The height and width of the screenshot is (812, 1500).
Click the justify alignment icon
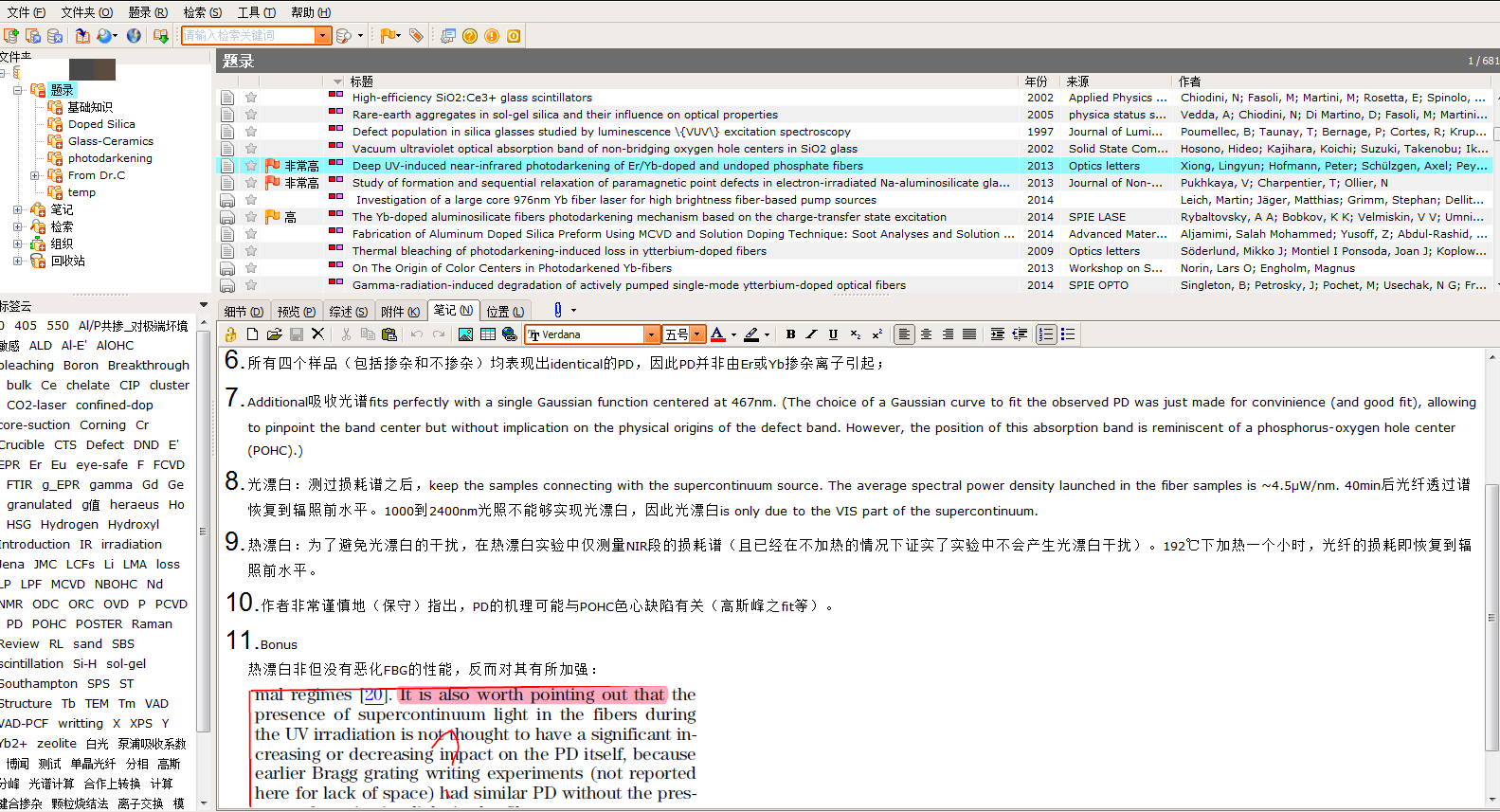969,334
